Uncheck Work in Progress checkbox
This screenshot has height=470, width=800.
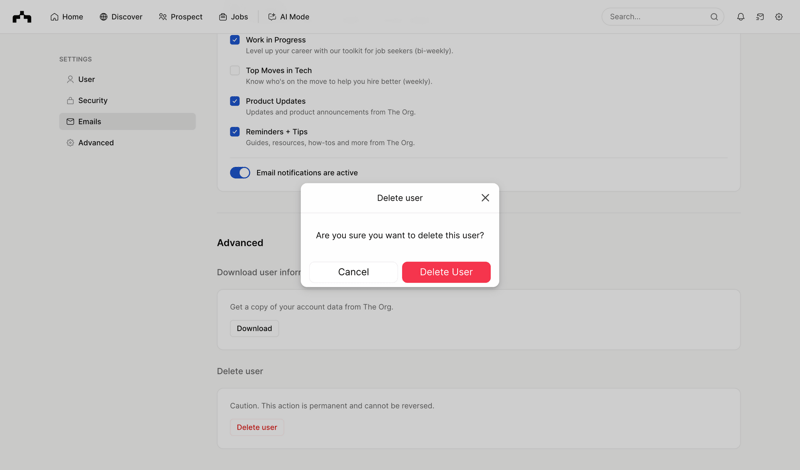tap(235, 40)
